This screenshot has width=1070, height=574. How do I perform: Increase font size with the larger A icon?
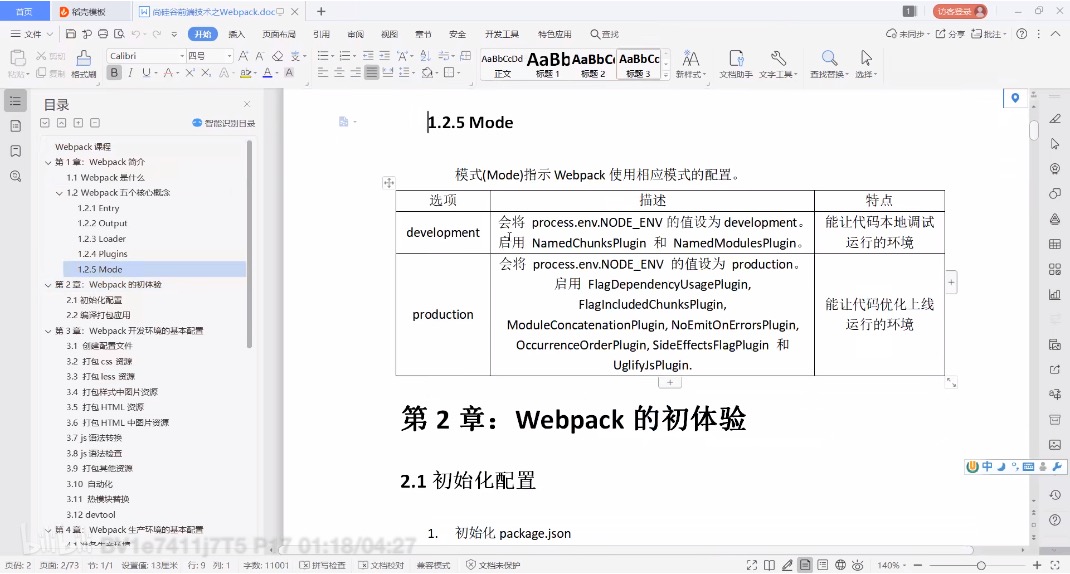(x=244, y=56)
